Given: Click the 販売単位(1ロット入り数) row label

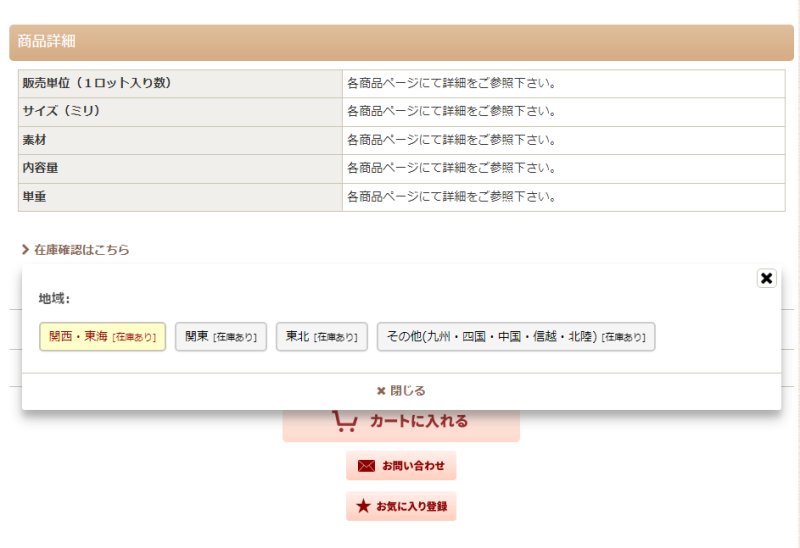Looking at the screenshot, I should 97,83.
